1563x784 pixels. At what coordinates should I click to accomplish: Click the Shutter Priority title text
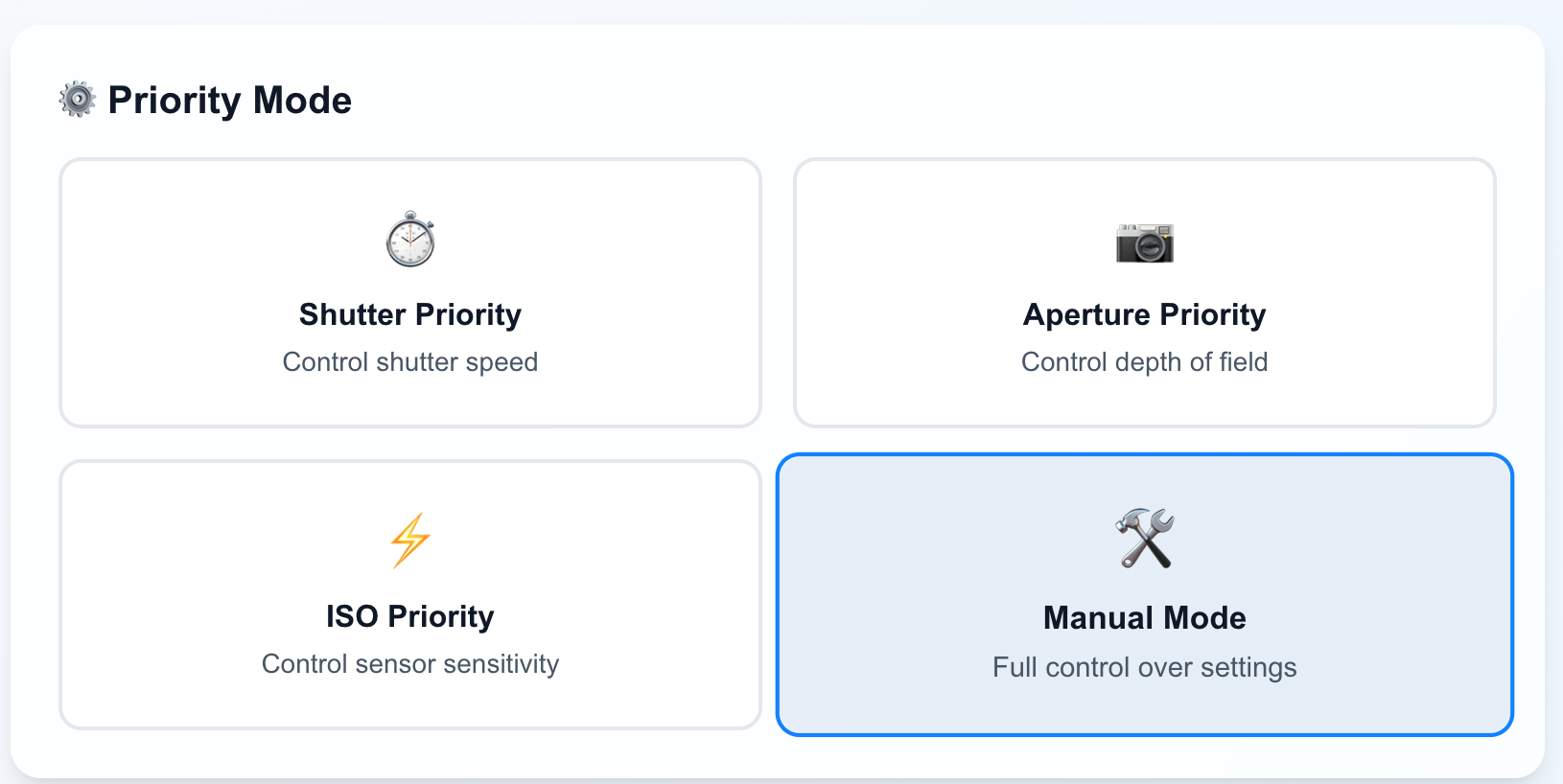pyautogui.click(x=410, y=314)
